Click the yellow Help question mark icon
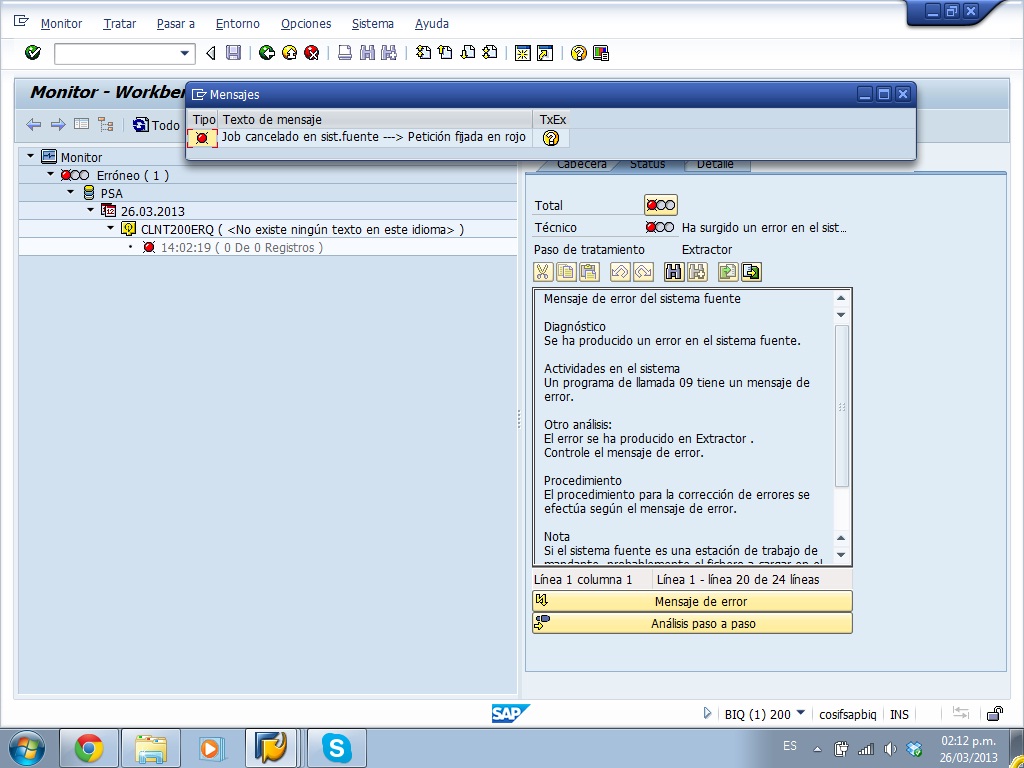 [x=578, y=53]
